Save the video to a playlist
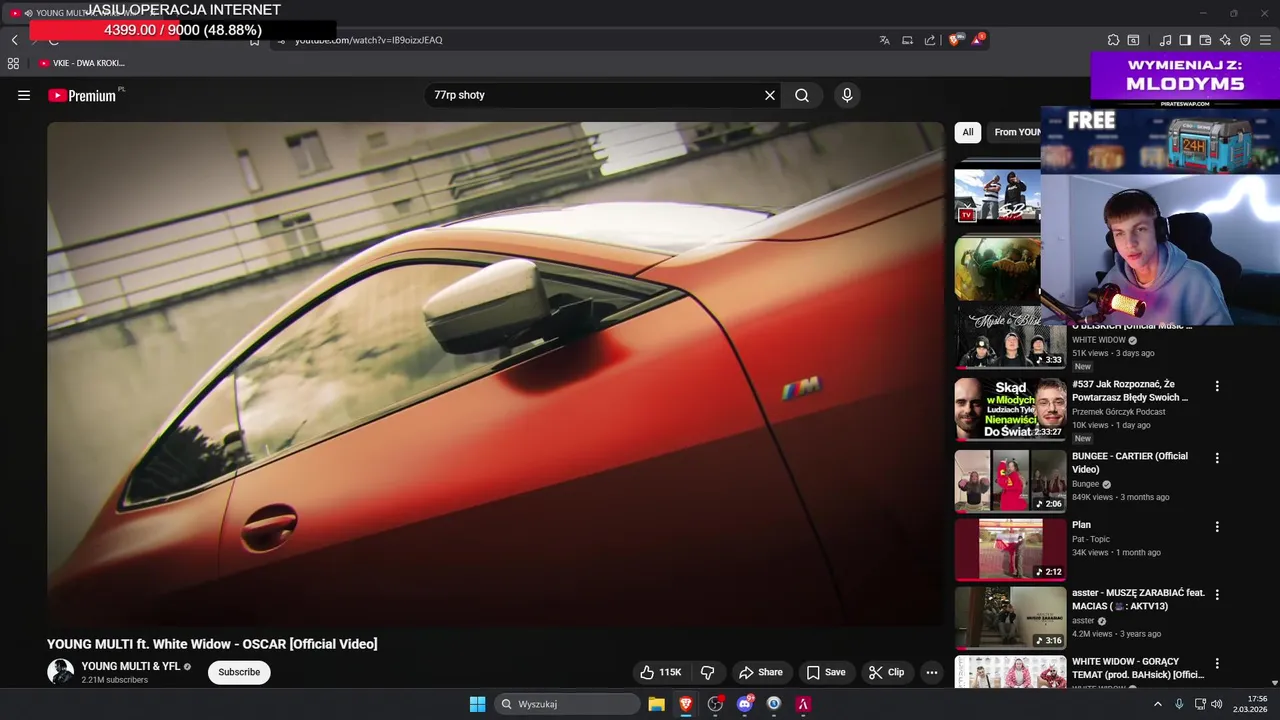 826,672
